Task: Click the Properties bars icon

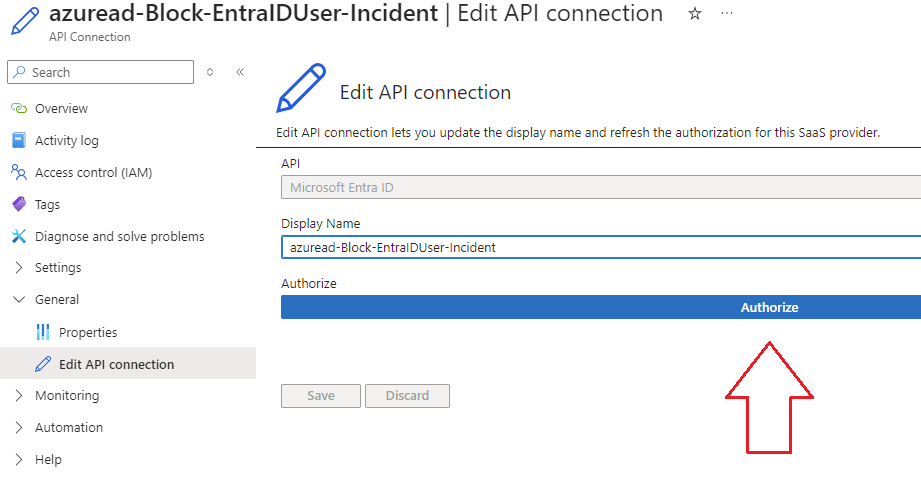Action: (x=43, y=332)
